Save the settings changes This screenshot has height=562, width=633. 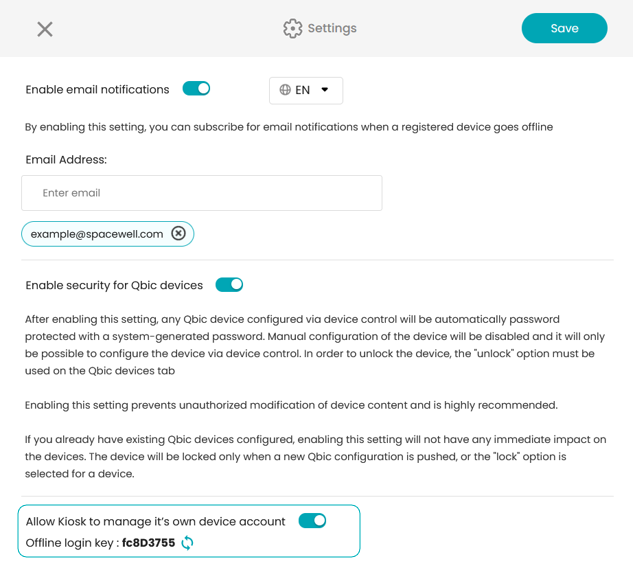click(x=564, y=28)
